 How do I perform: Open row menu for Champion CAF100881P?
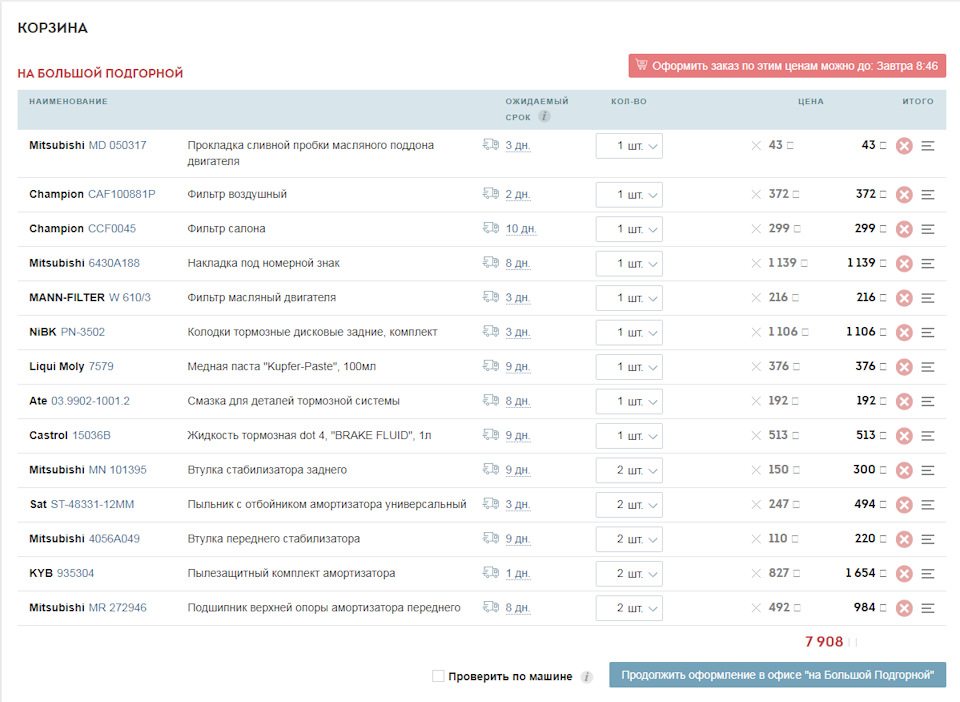928,195
